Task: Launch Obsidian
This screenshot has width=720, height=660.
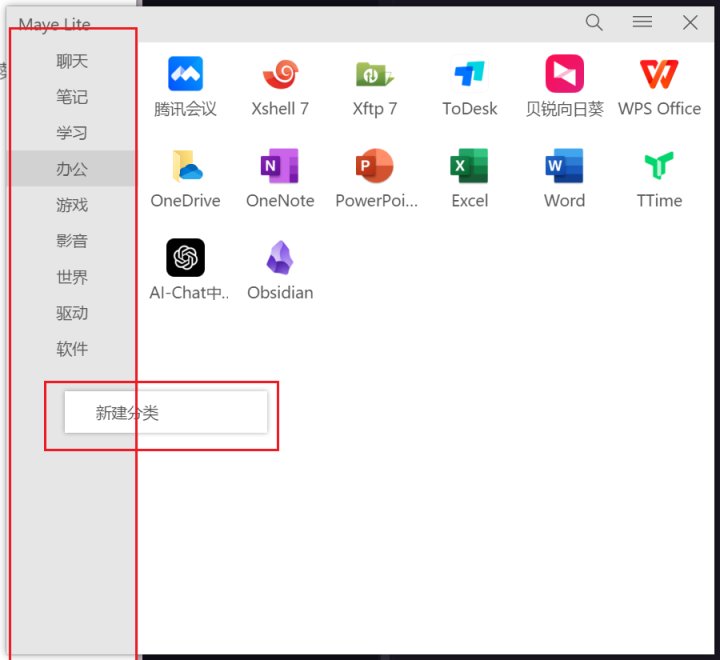Action: [280, 258]
